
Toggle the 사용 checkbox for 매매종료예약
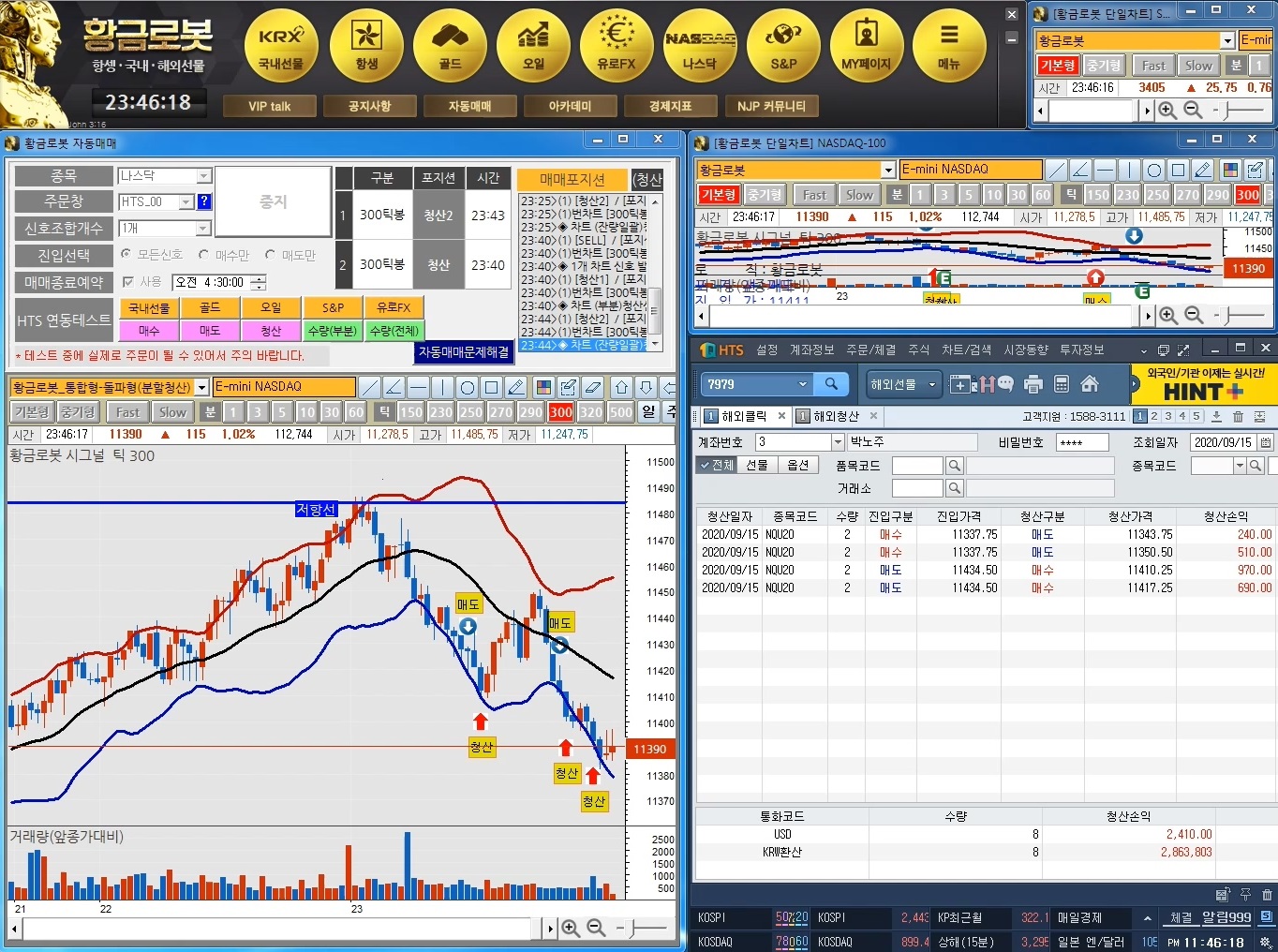[x=128, y=281]
